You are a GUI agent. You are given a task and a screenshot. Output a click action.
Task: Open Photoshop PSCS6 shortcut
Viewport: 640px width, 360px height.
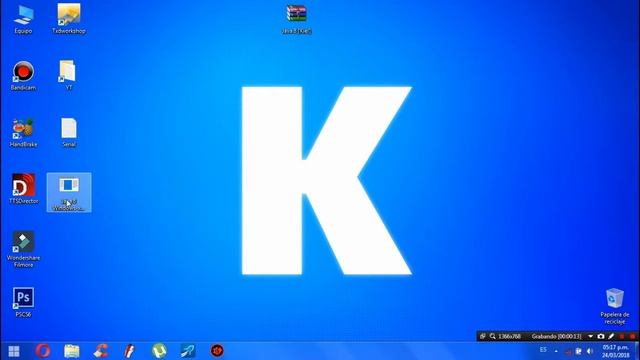(23, 302)
